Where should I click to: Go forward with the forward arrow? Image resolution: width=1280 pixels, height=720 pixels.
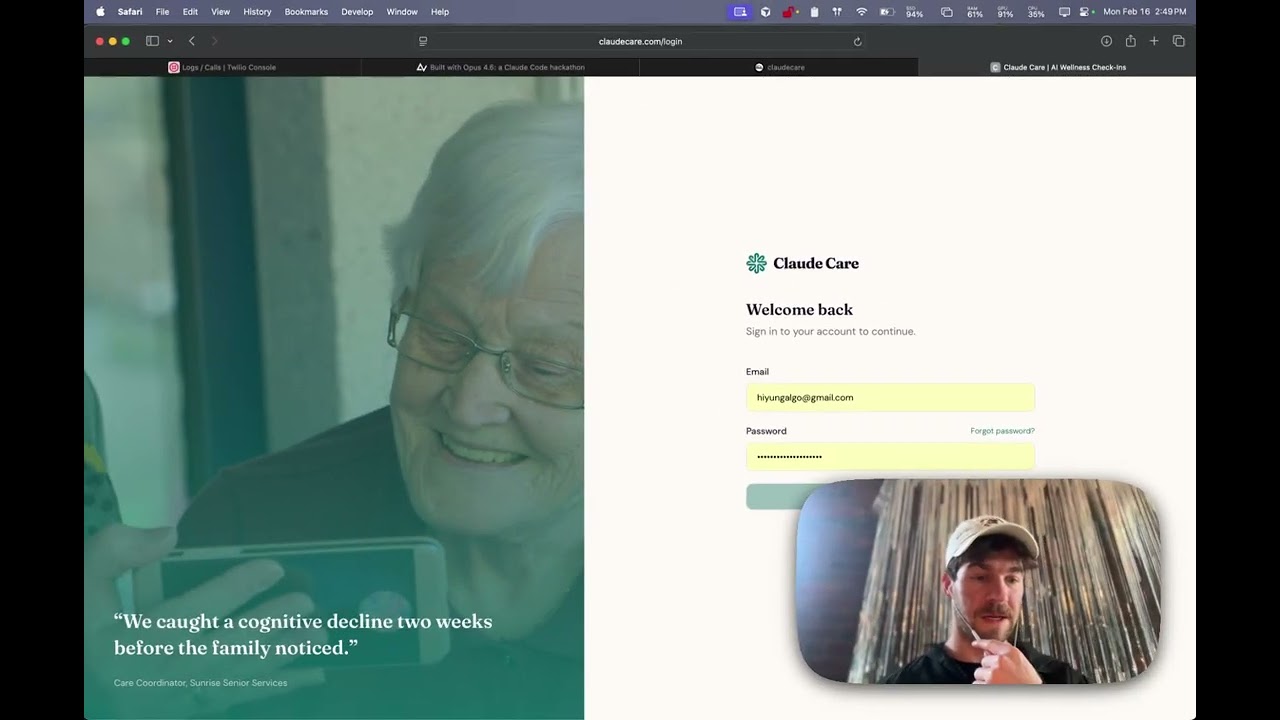pos(214,41)
